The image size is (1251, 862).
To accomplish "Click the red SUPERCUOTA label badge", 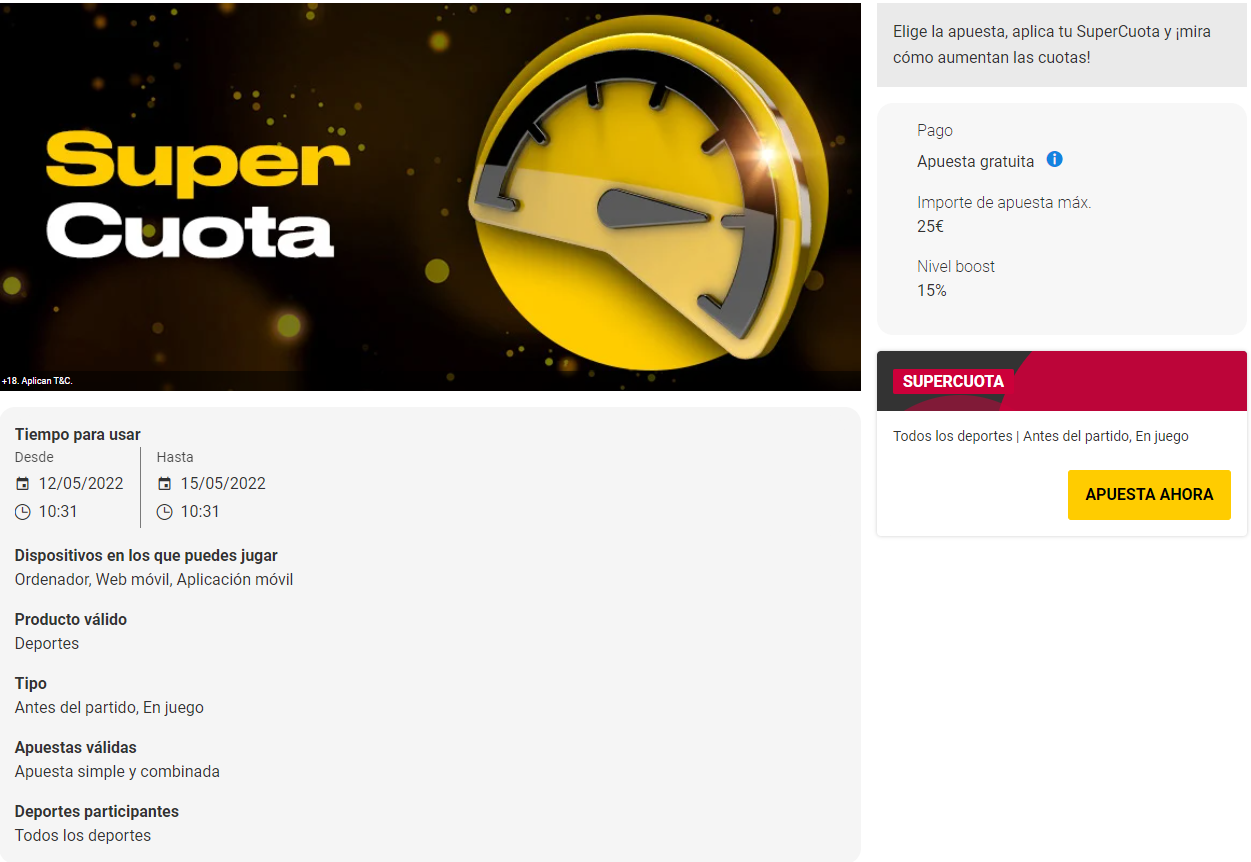I will point(953,381).
